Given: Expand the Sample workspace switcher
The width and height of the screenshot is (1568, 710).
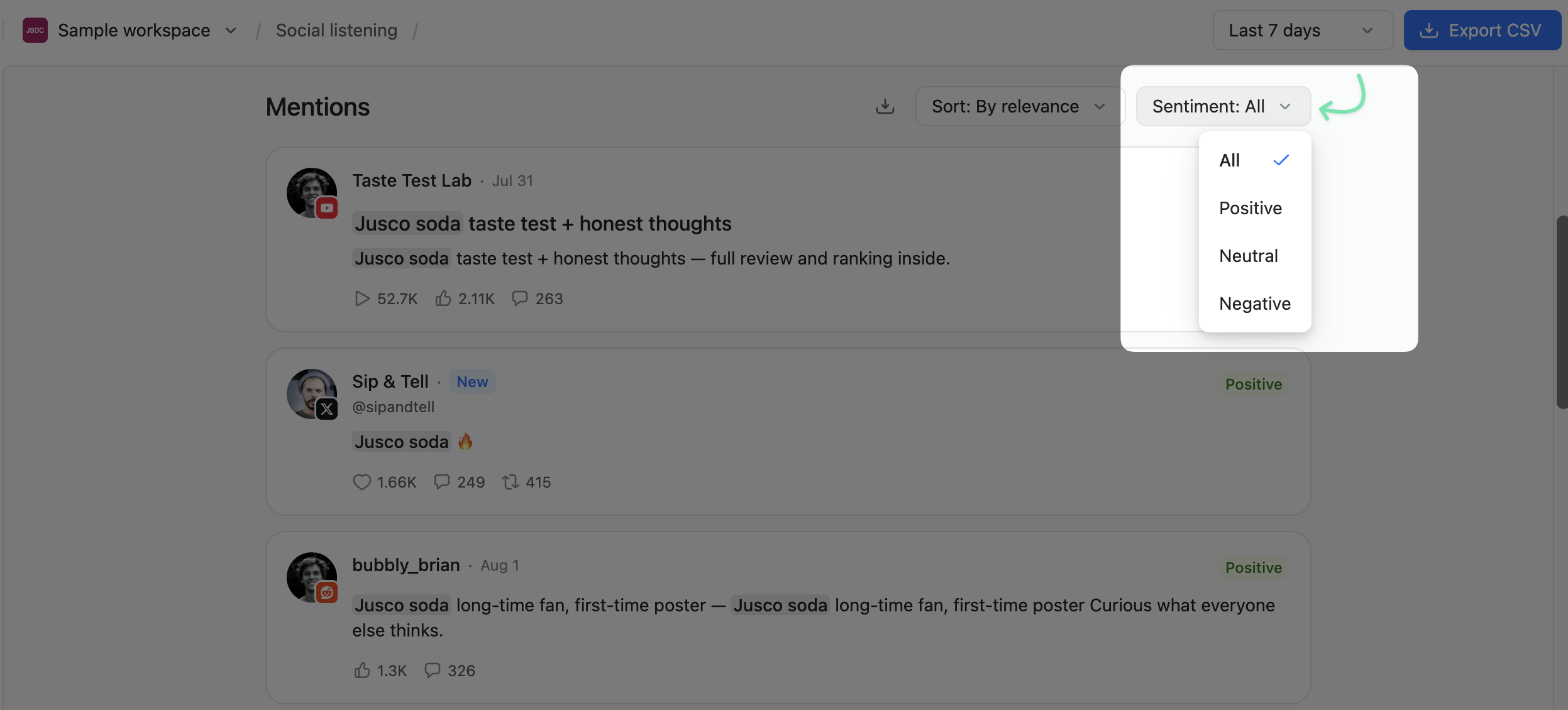Looking at the screenshot, I should pos(130,30).
